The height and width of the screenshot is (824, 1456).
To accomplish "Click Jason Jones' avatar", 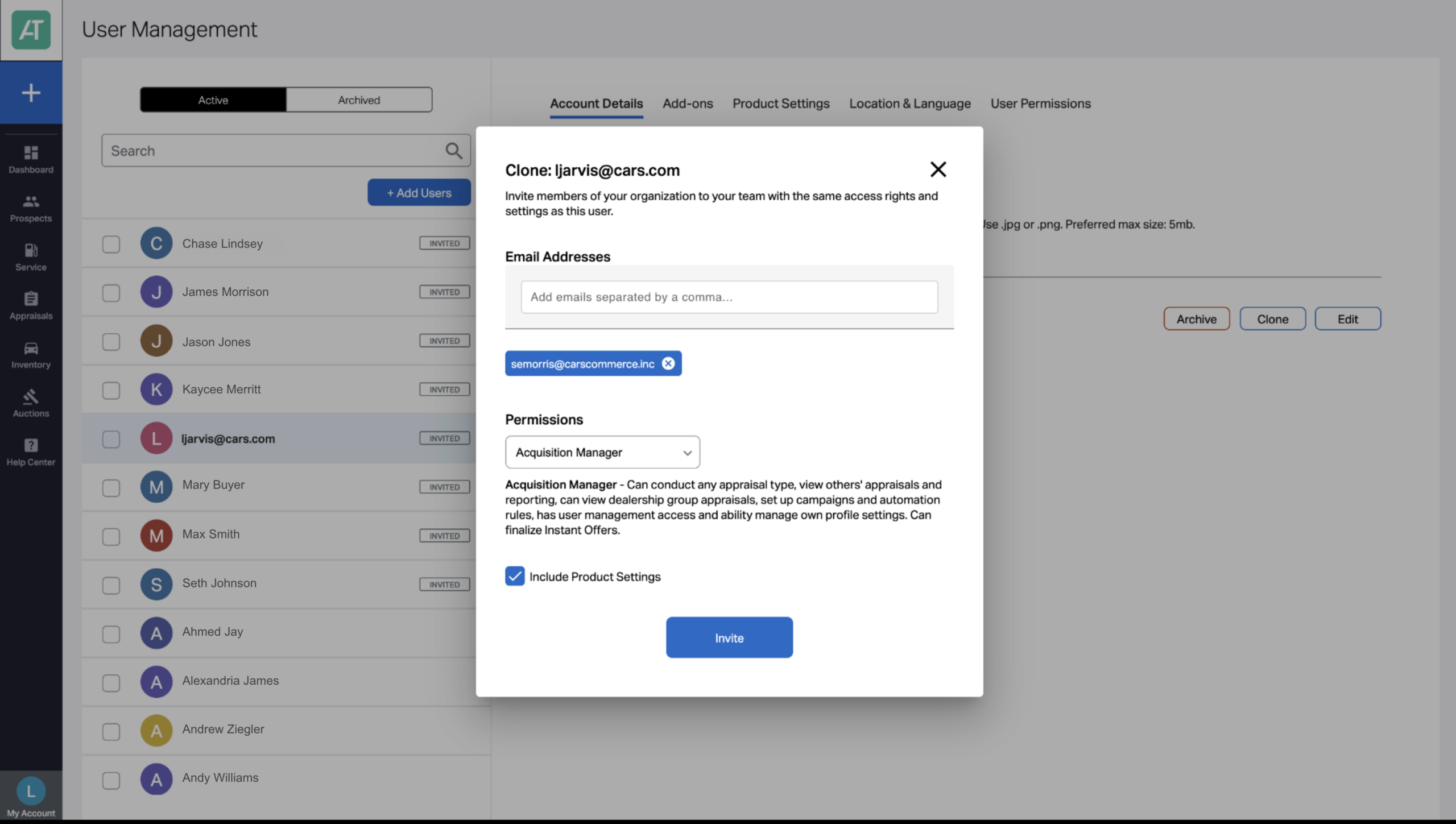I will point(156,341).
